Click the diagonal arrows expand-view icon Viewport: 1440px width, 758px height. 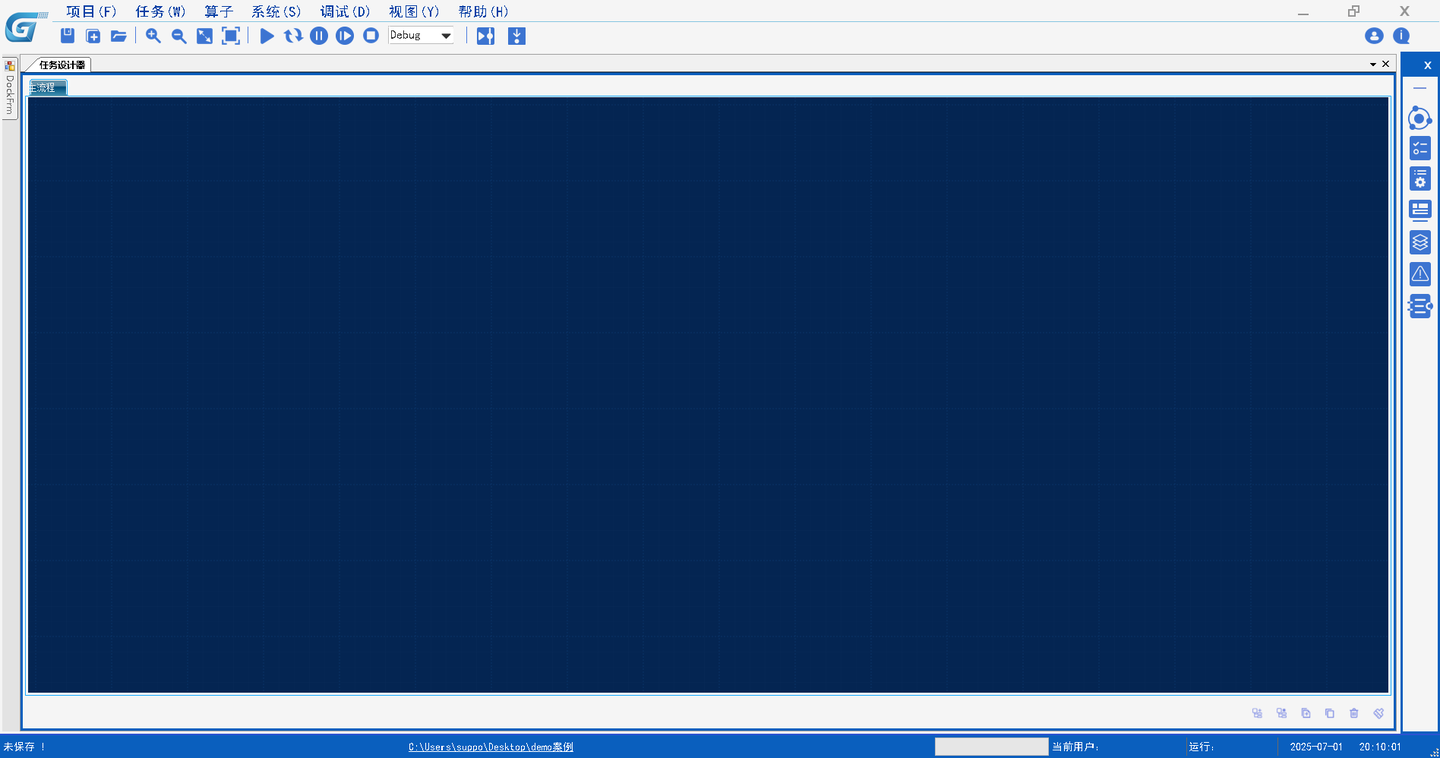(205, 36)
